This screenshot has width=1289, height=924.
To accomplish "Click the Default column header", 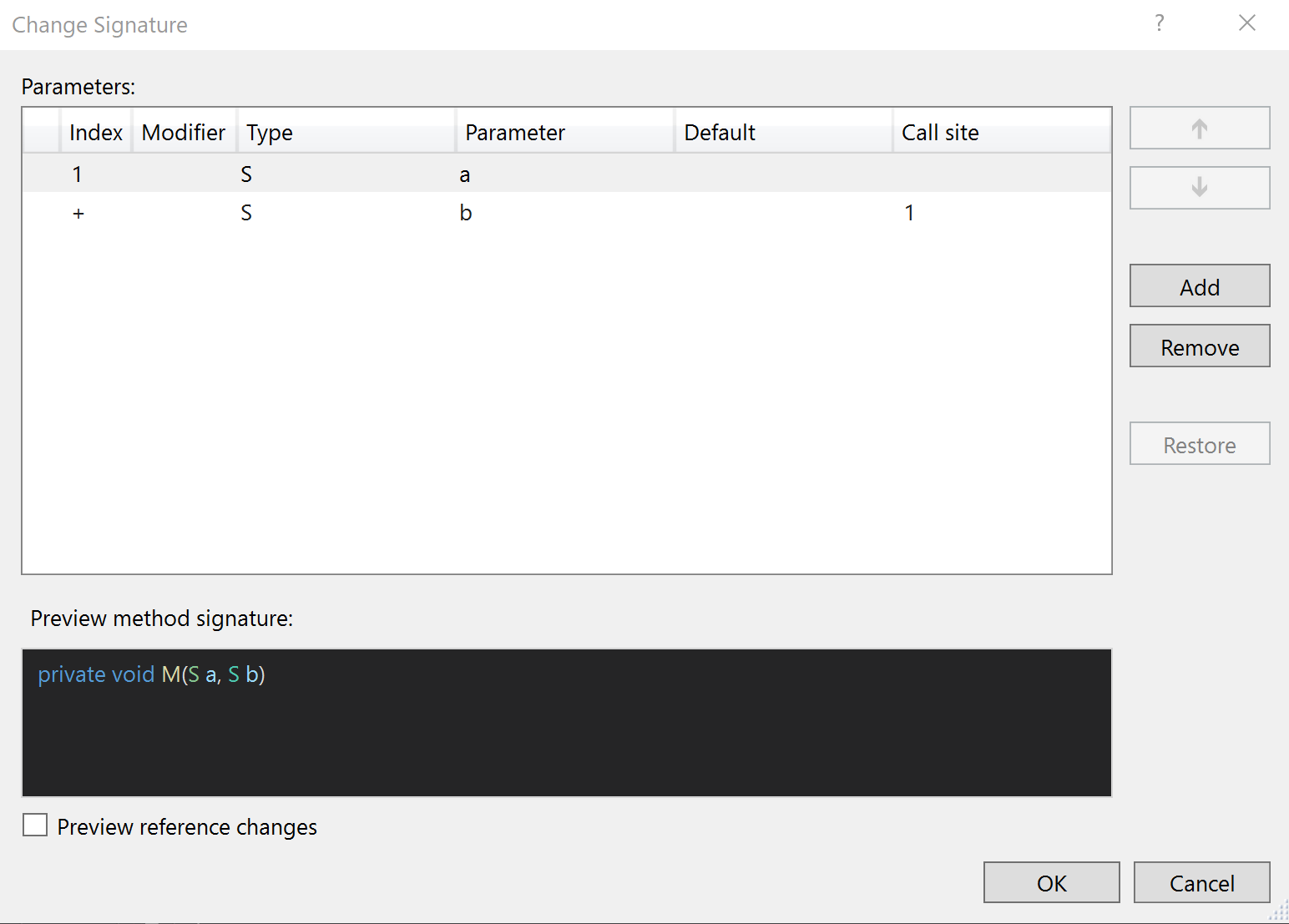I will [x=719, y=131].
